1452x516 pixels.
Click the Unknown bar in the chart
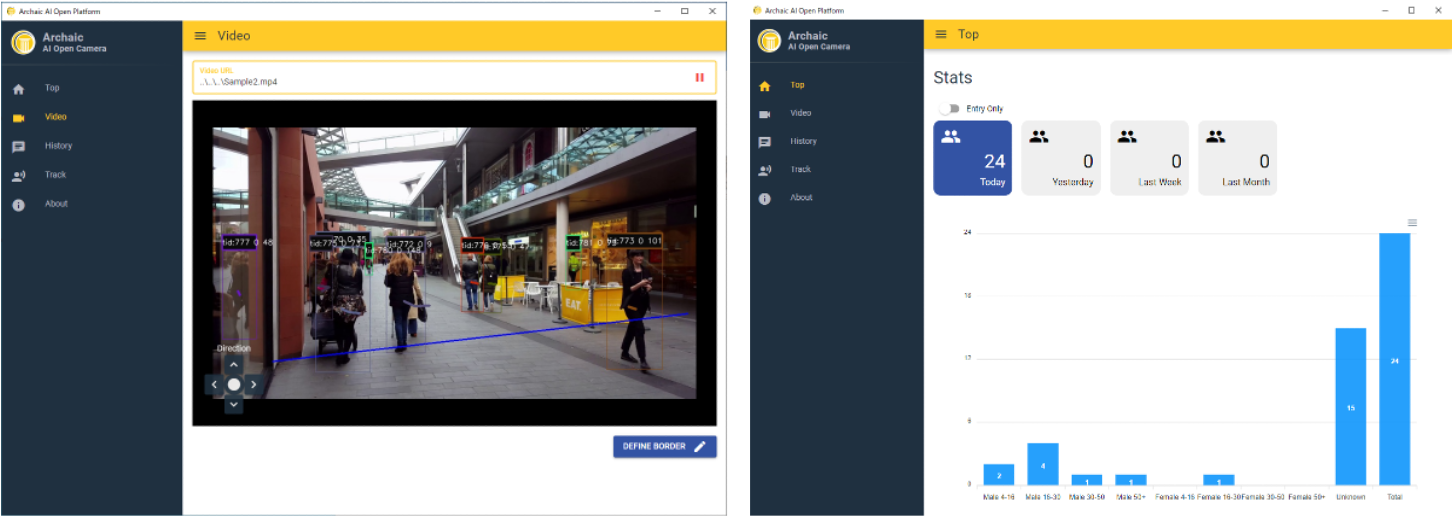1350,406
